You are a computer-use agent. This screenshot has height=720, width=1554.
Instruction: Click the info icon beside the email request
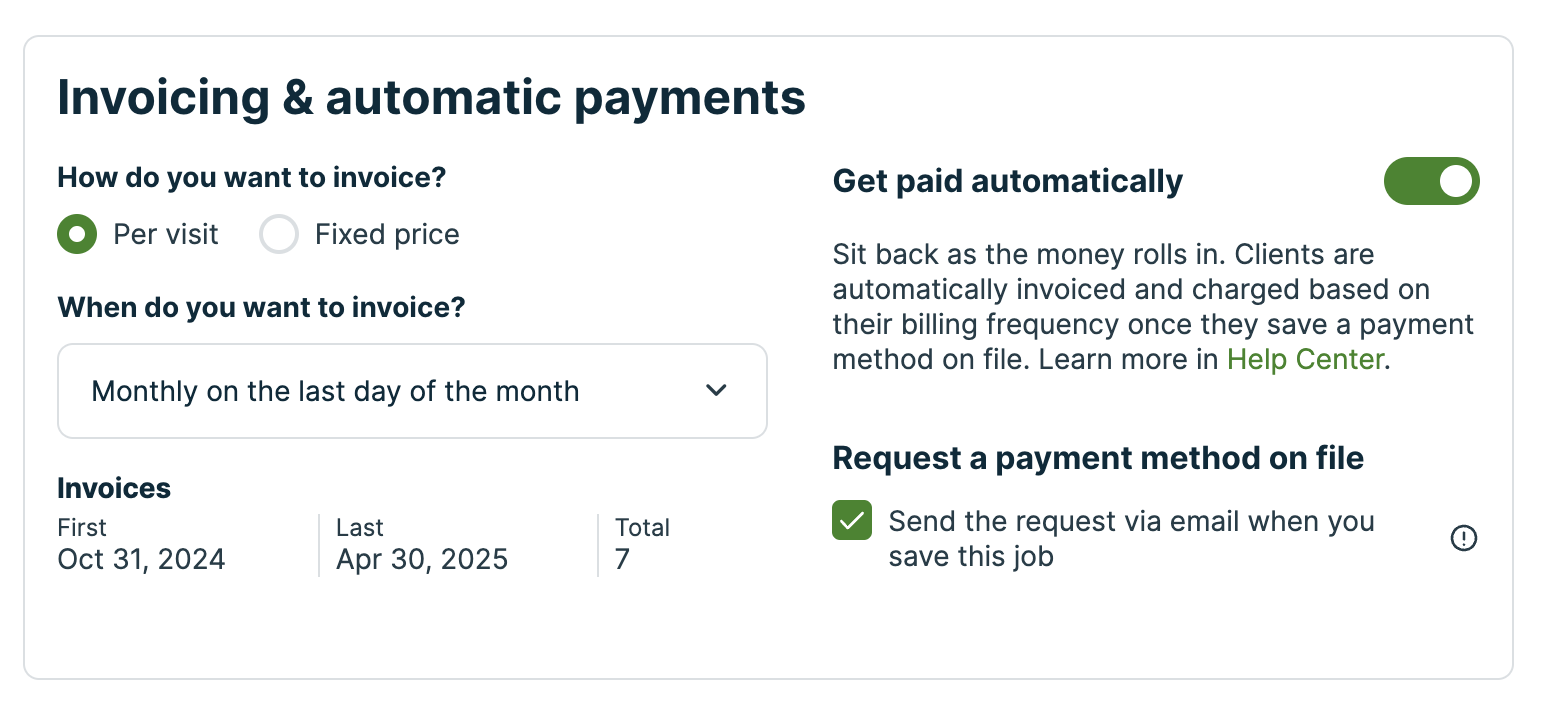1463,539
